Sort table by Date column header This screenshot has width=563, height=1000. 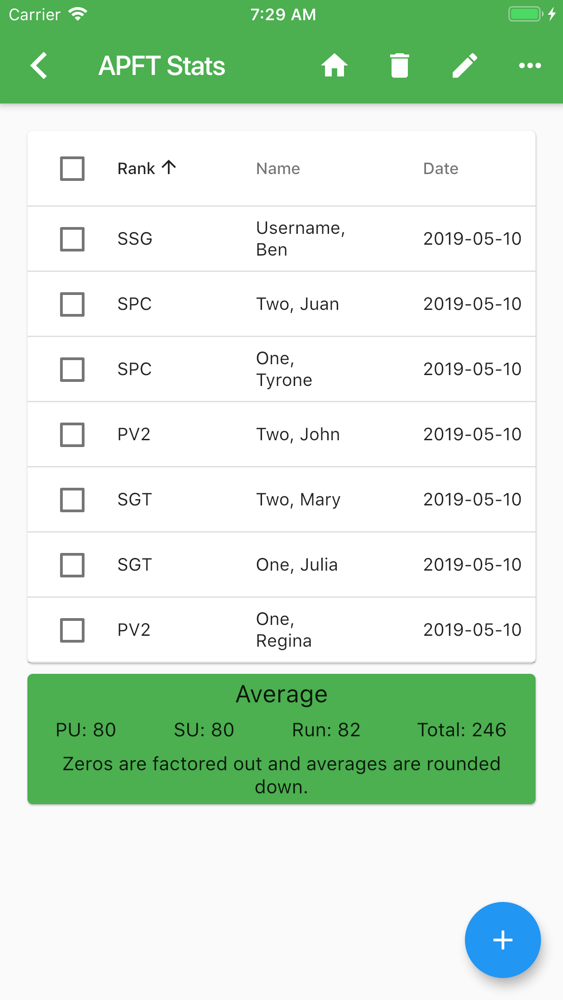441,168
